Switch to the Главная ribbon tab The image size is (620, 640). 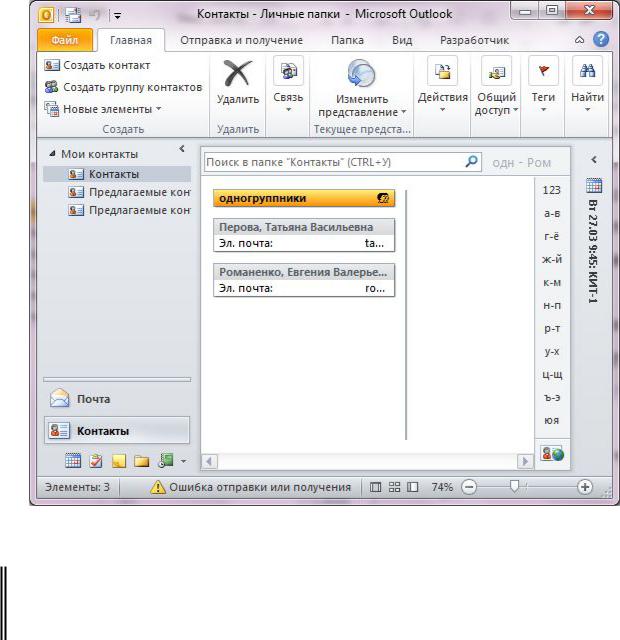131,40
